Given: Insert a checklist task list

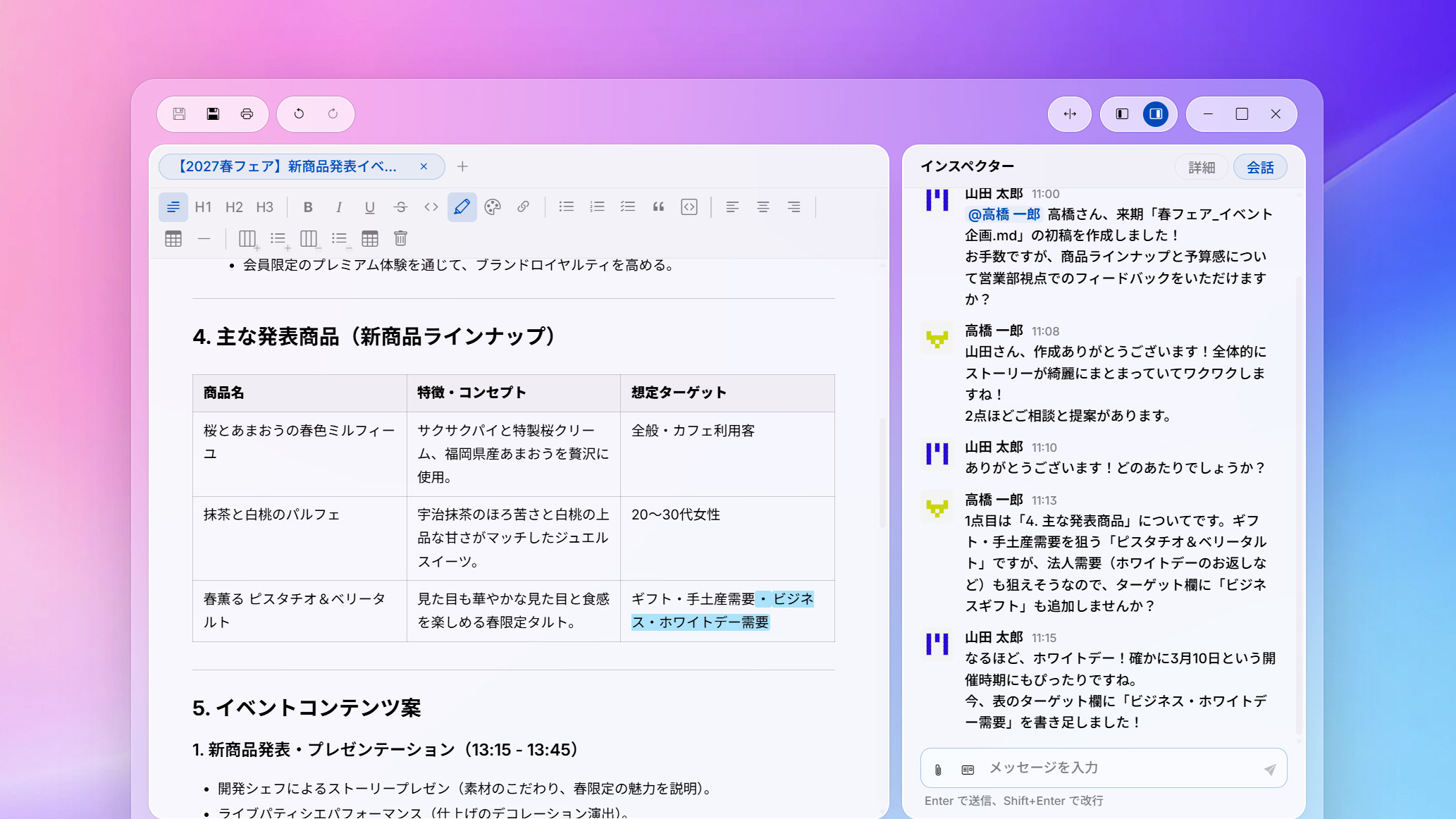Looking at the screenshot, I should tap(628, 207).
